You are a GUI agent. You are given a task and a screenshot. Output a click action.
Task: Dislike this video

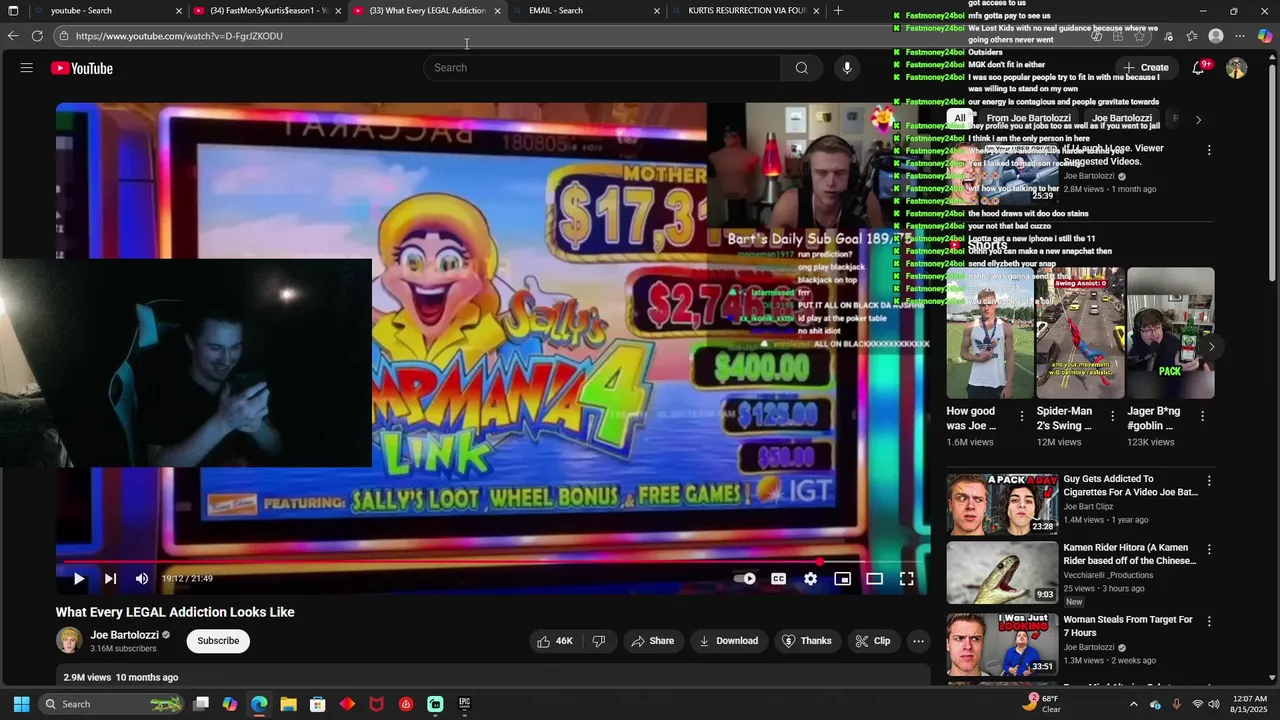pos(599,641)
